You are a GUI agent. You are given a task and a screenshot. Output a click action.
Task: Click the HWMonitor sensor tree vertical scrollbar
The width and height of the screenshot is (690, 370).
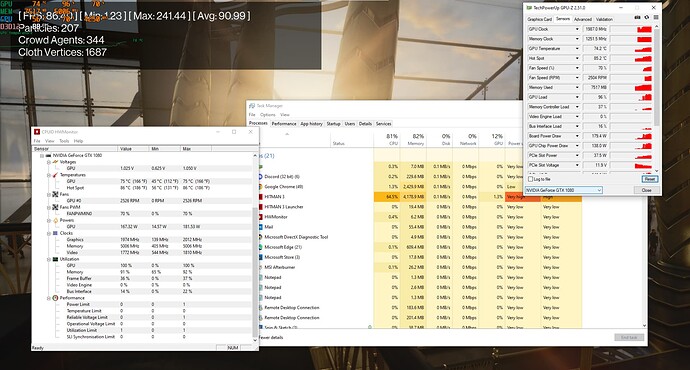pyautogui.click(x=255, y=248)
